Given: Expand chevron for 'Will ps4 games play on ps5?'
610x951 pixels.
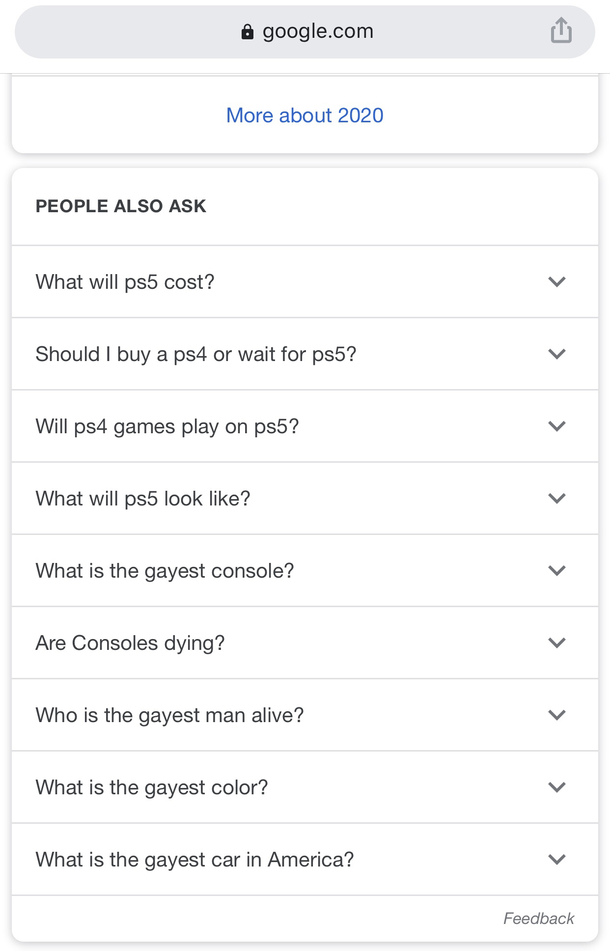Looking at the screenshot, I should click(557, 426).
